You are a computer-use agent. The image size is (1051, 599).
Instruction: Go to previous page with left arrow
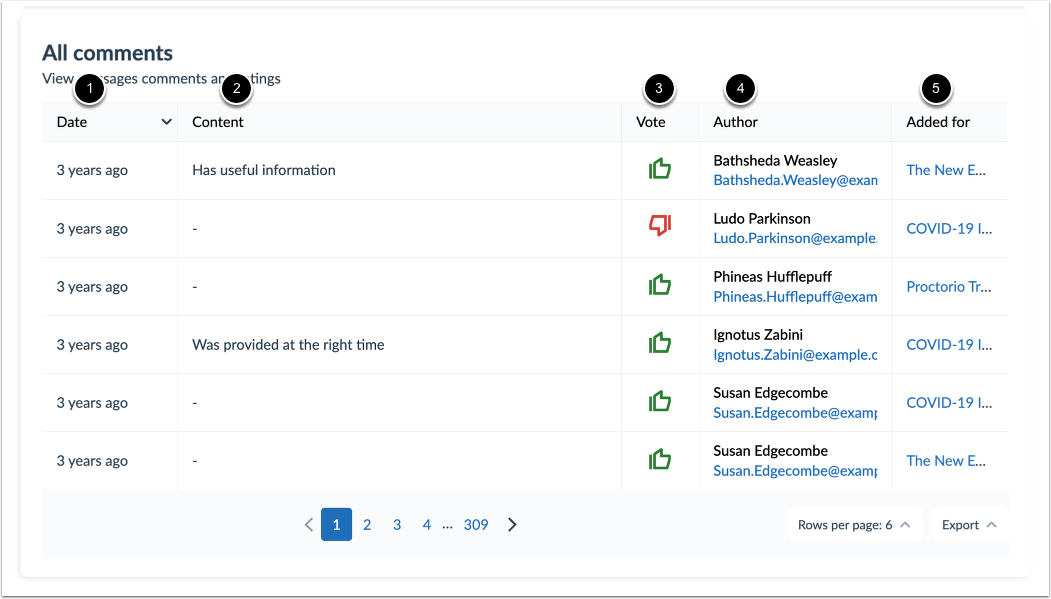coord(309,525)
